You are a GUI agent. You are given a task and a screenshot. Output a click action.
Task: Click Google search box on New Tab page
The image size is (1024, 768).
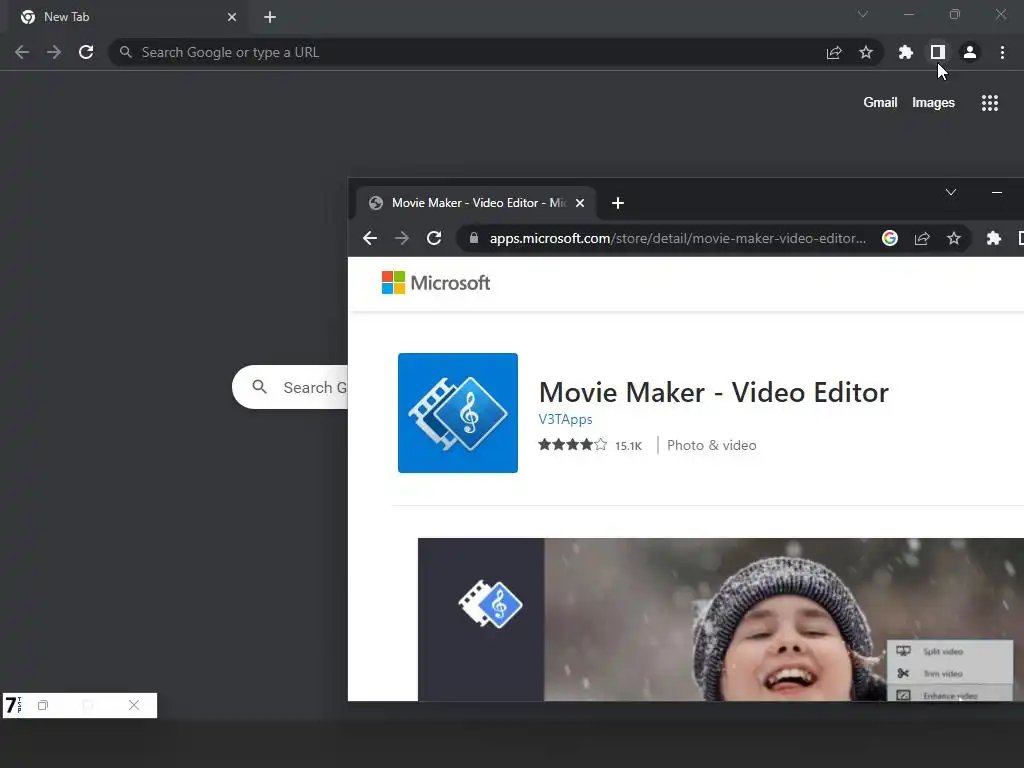pyautogui.click(x=291, y=387)
